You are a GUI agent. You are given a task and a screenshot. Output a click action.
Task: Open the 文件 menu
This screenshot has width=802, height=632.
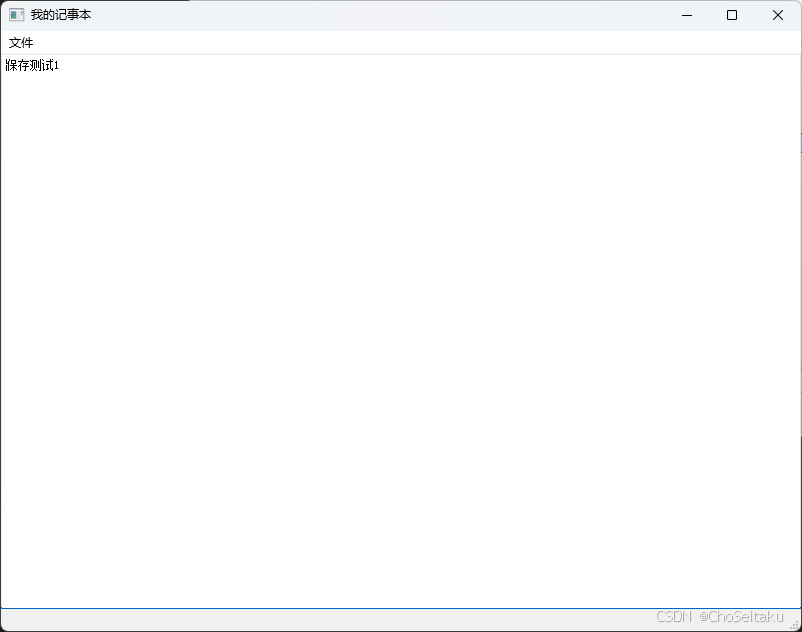click(21, 43)
